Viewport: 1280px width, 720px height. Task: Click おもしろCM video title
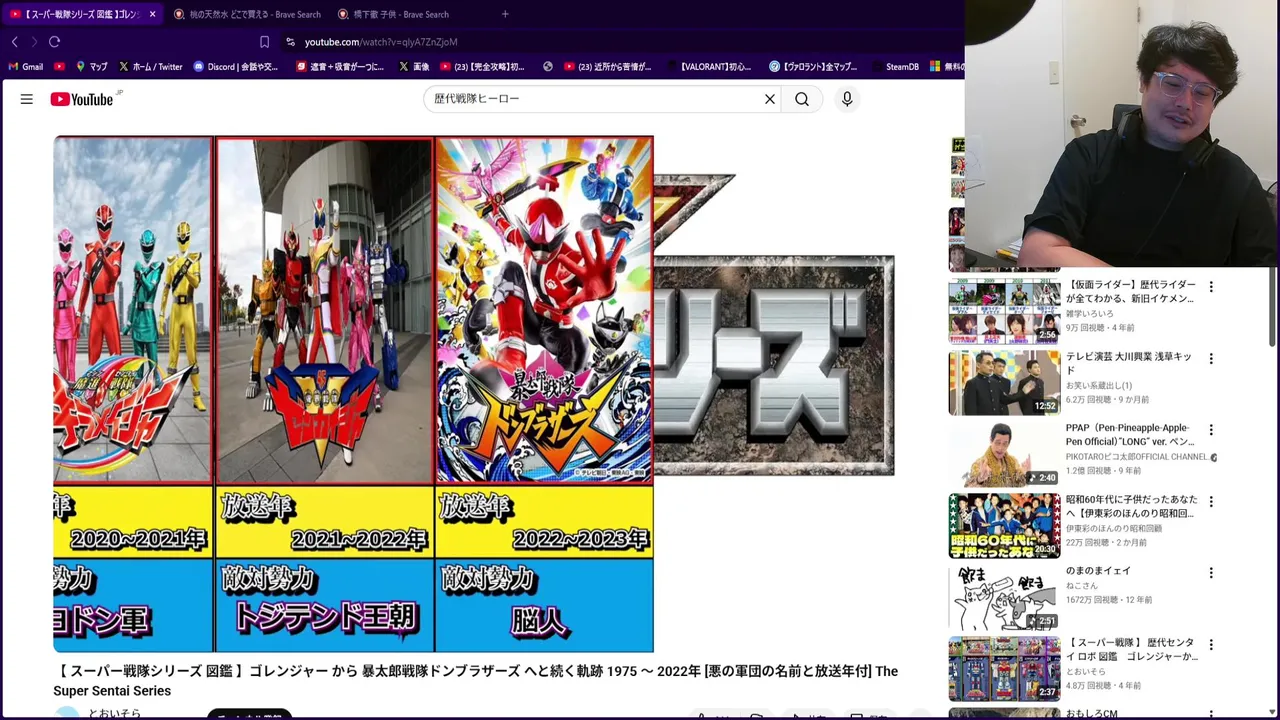coord(1094,714)
